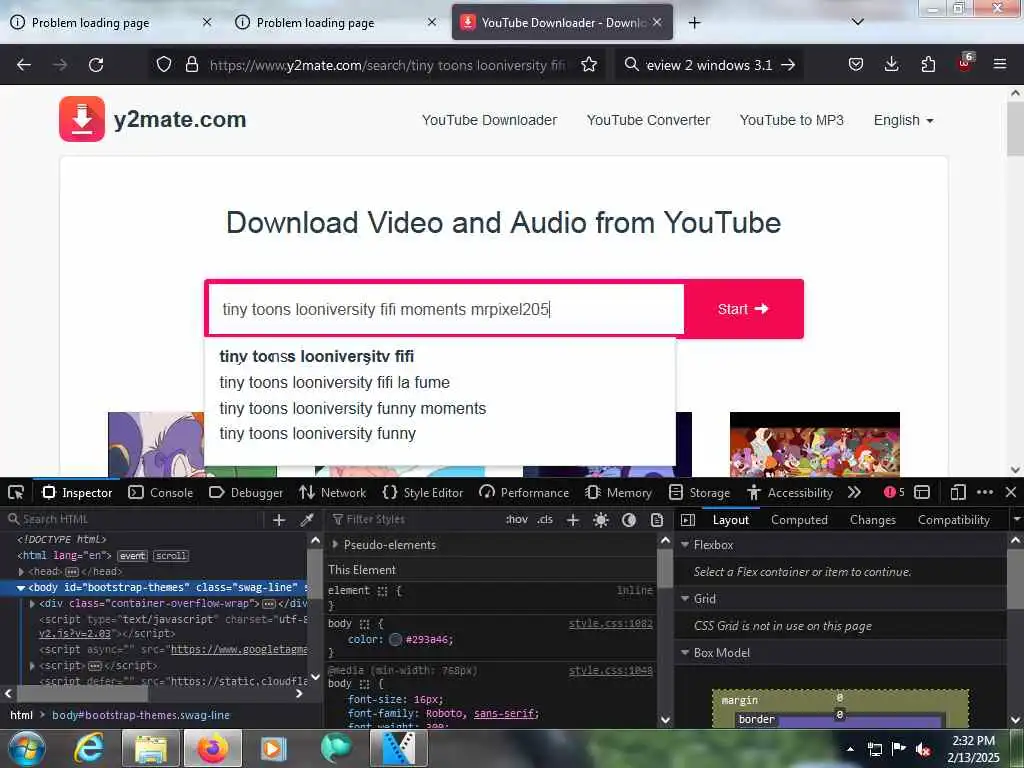This screenshot has height=768, width=1024.
Task: Create a new node with plus icon
Action: (x=279, y=520)
